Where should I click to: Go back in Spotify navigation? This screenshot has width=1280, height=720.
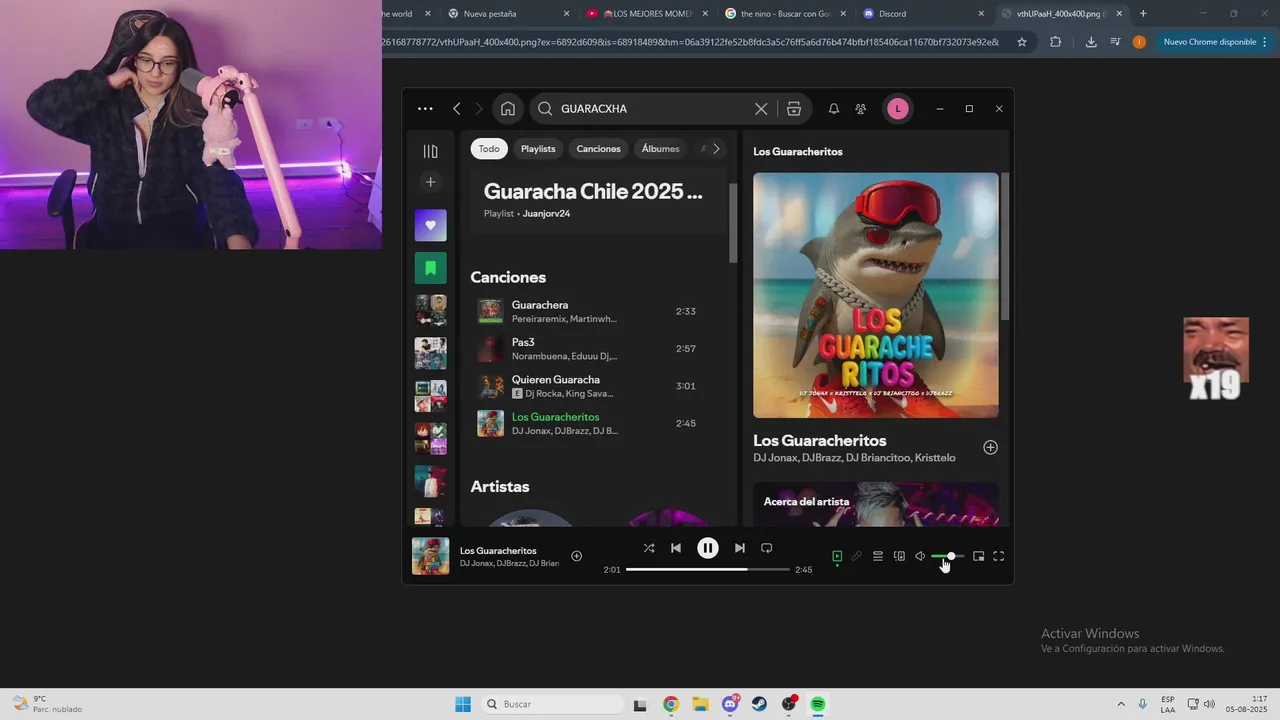[457, 109]
